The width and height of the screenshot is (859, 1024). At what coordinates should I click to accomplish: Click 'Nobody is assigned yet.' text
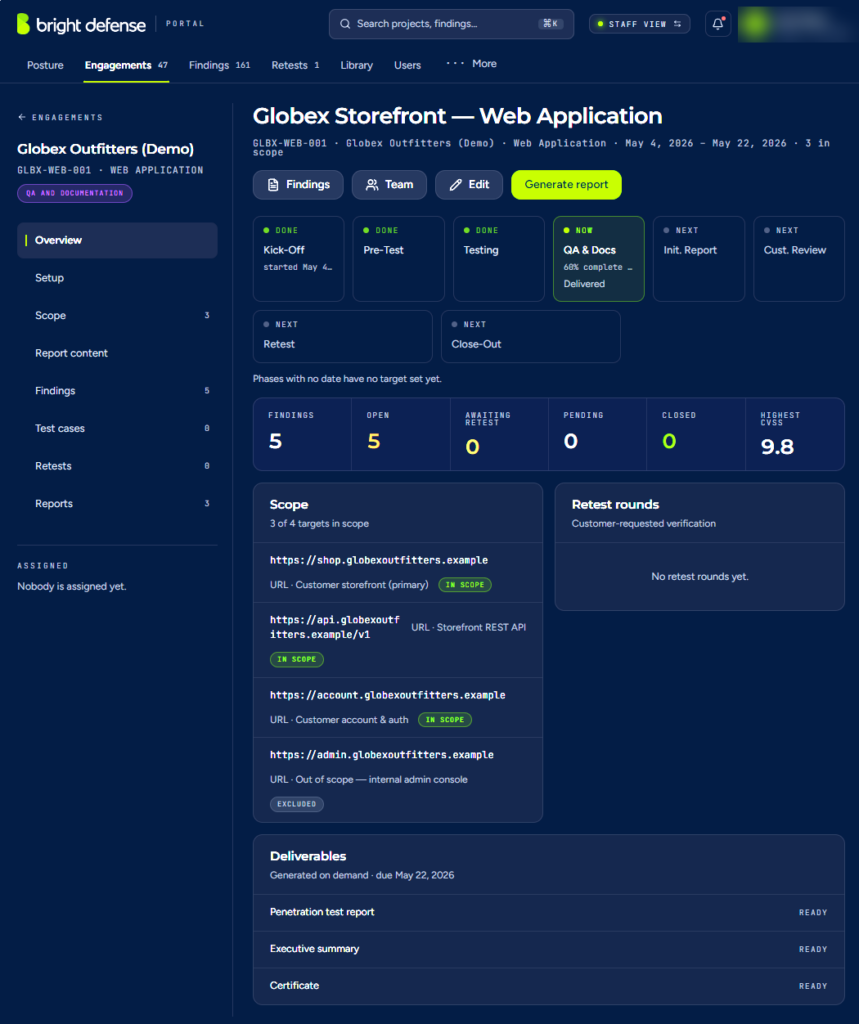(72, 586)
